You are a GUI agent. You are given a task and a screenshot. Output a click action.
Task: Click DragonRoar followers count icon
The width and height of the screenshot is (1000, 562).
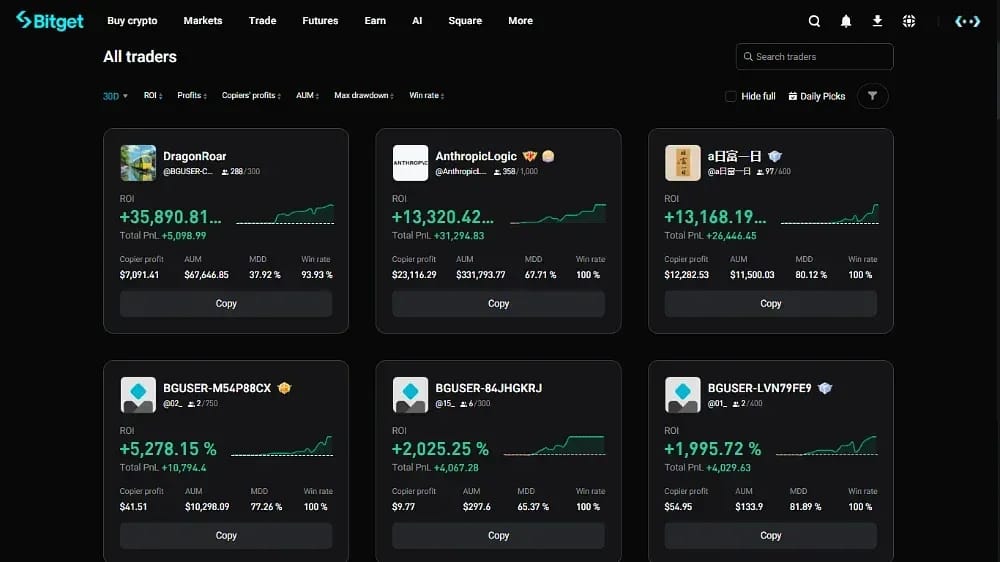[224, 172]
